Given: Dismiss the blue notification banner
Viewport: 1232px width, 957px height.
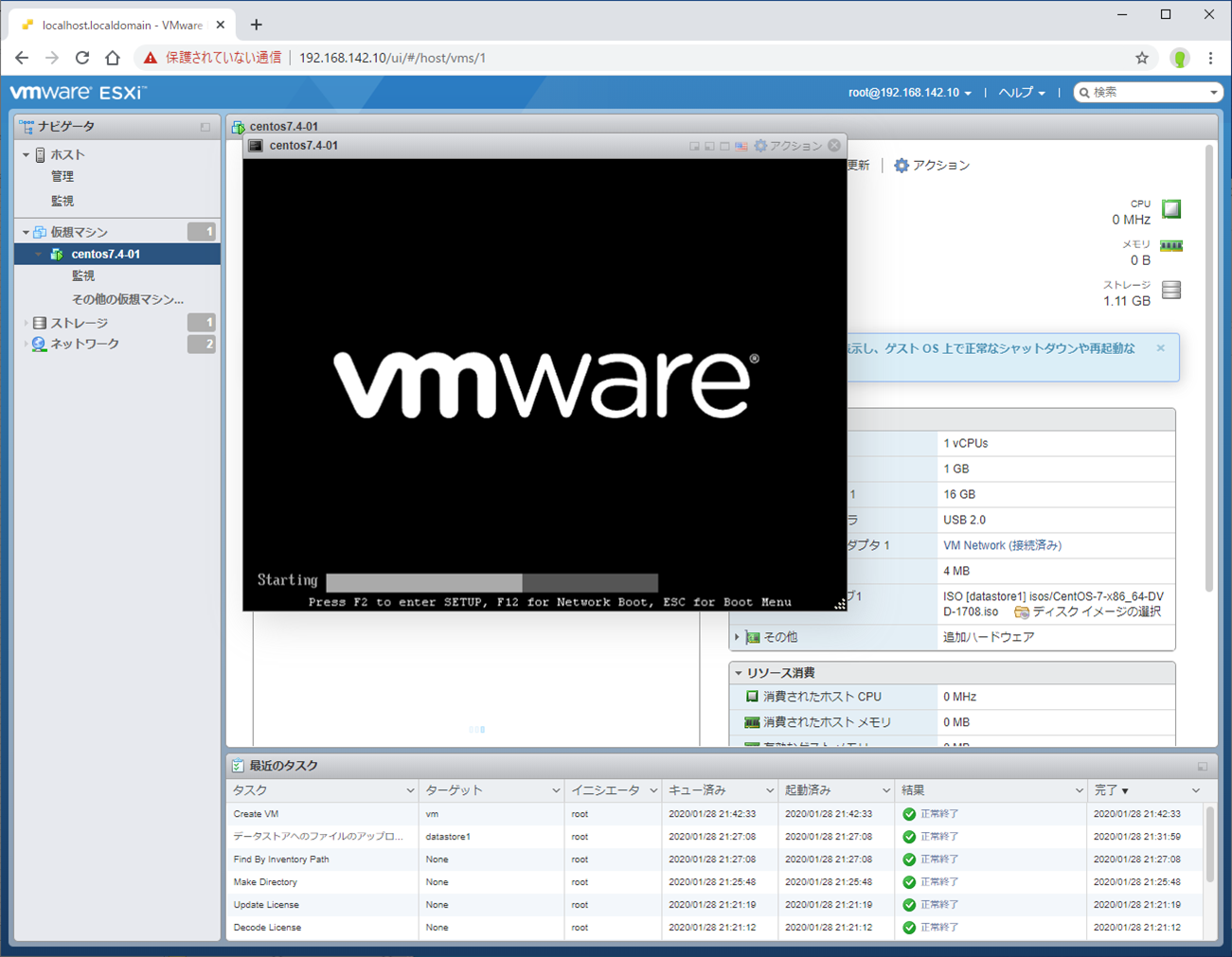Looking at the screenshot, I should (x=1161, y=348).
